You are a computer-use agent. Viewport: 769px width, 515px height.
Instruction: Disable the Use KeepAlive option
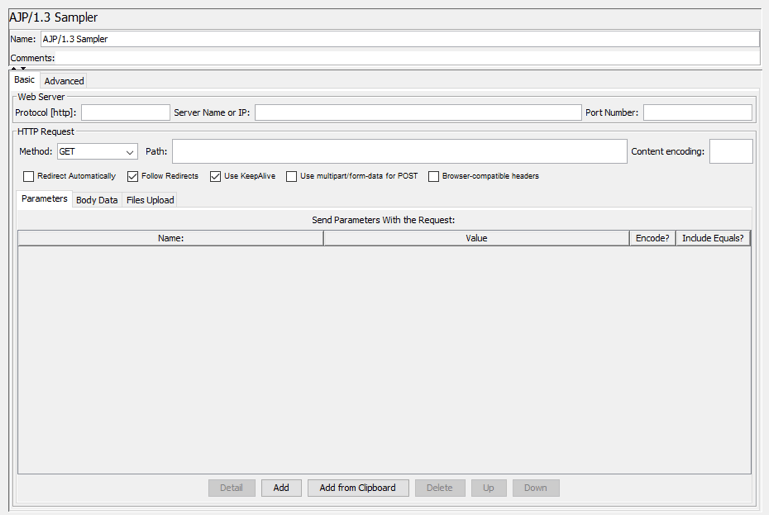pos(215,176)
